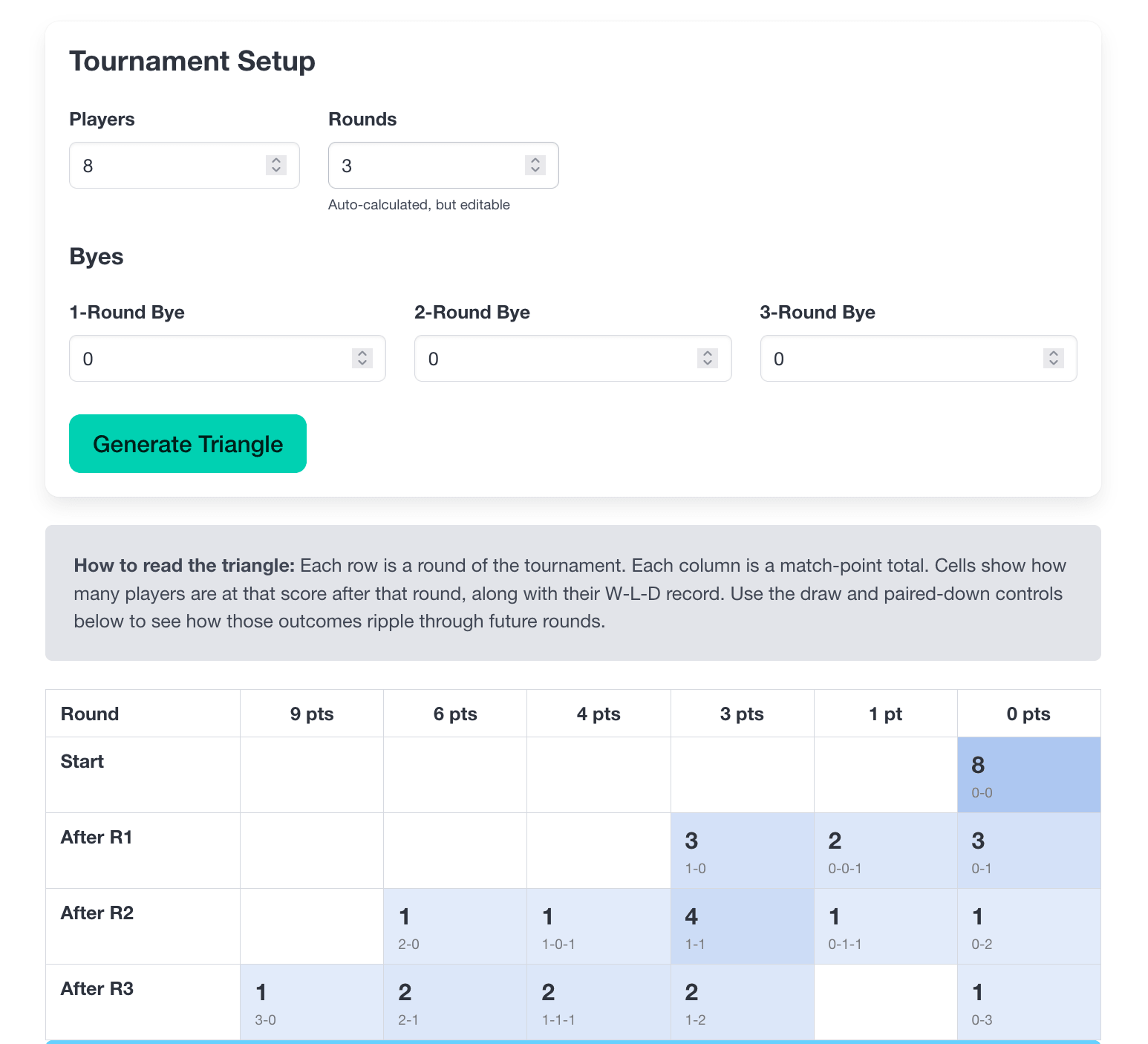Select the After R3 0 pts cell
The image size is (1148, 1044).
click(x=1028, y=1002)
